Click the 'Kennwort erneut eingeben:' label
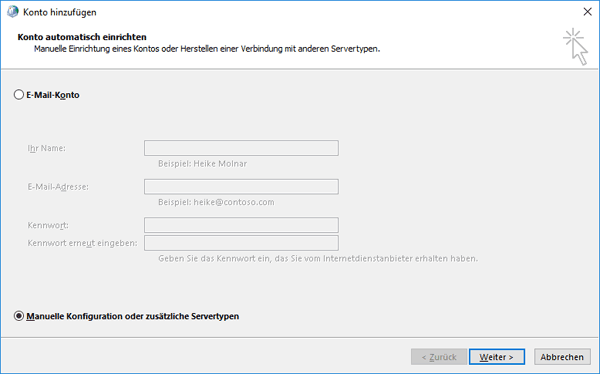 [82, 243]
